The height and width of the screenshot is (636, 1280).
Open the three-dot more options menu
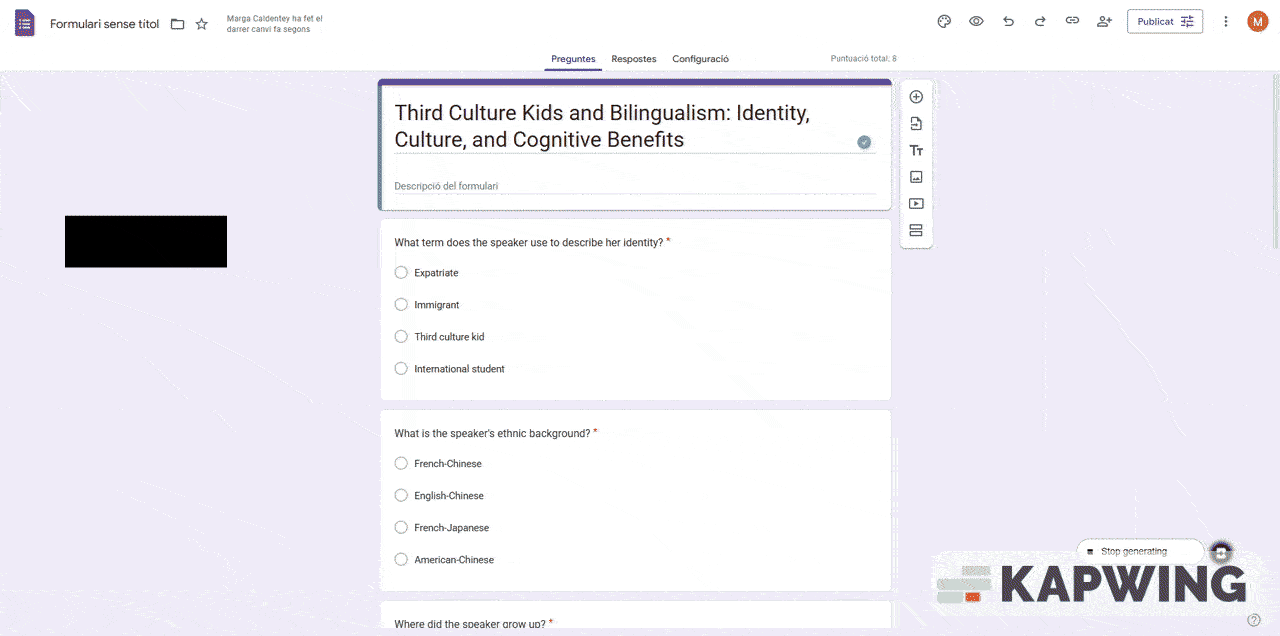click(x=1226, y=21)
